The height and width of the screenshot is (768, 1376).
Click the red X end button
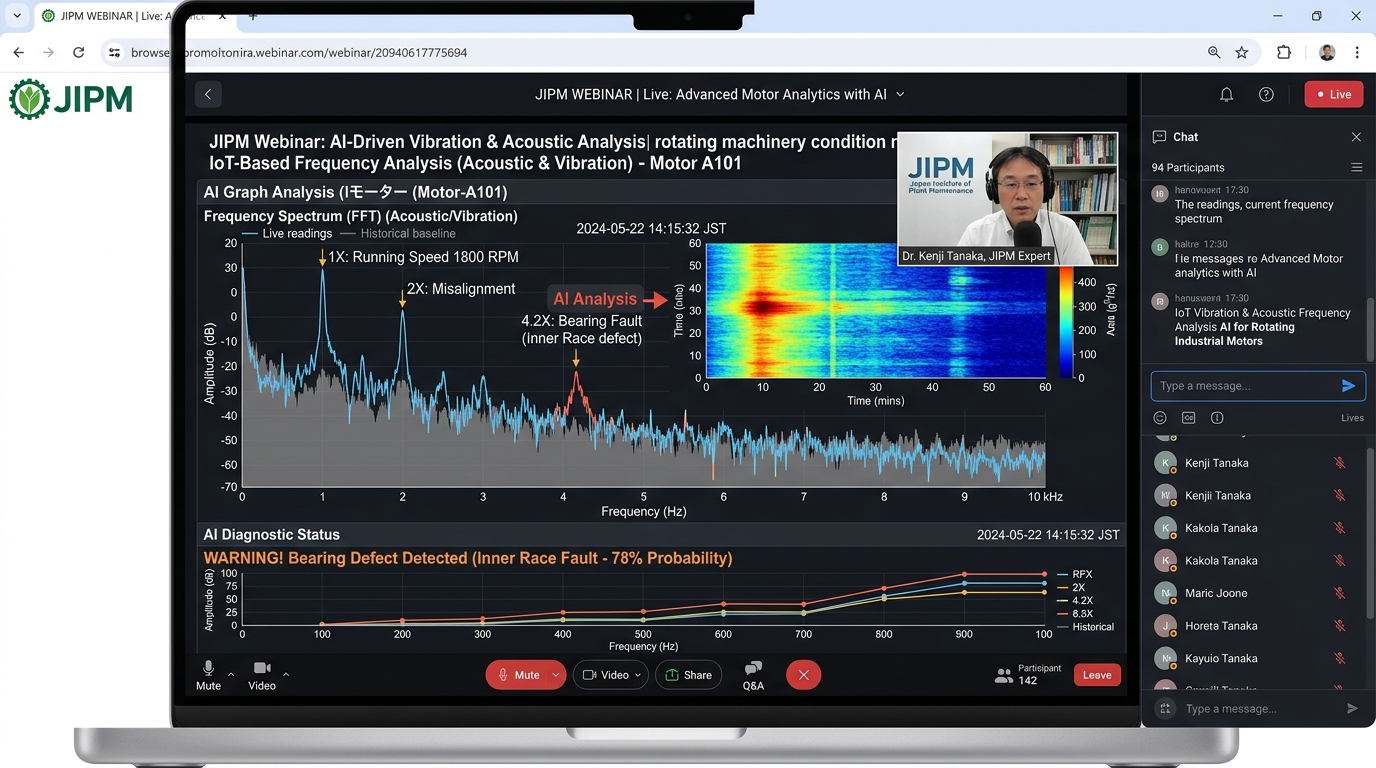pos(803,675)
